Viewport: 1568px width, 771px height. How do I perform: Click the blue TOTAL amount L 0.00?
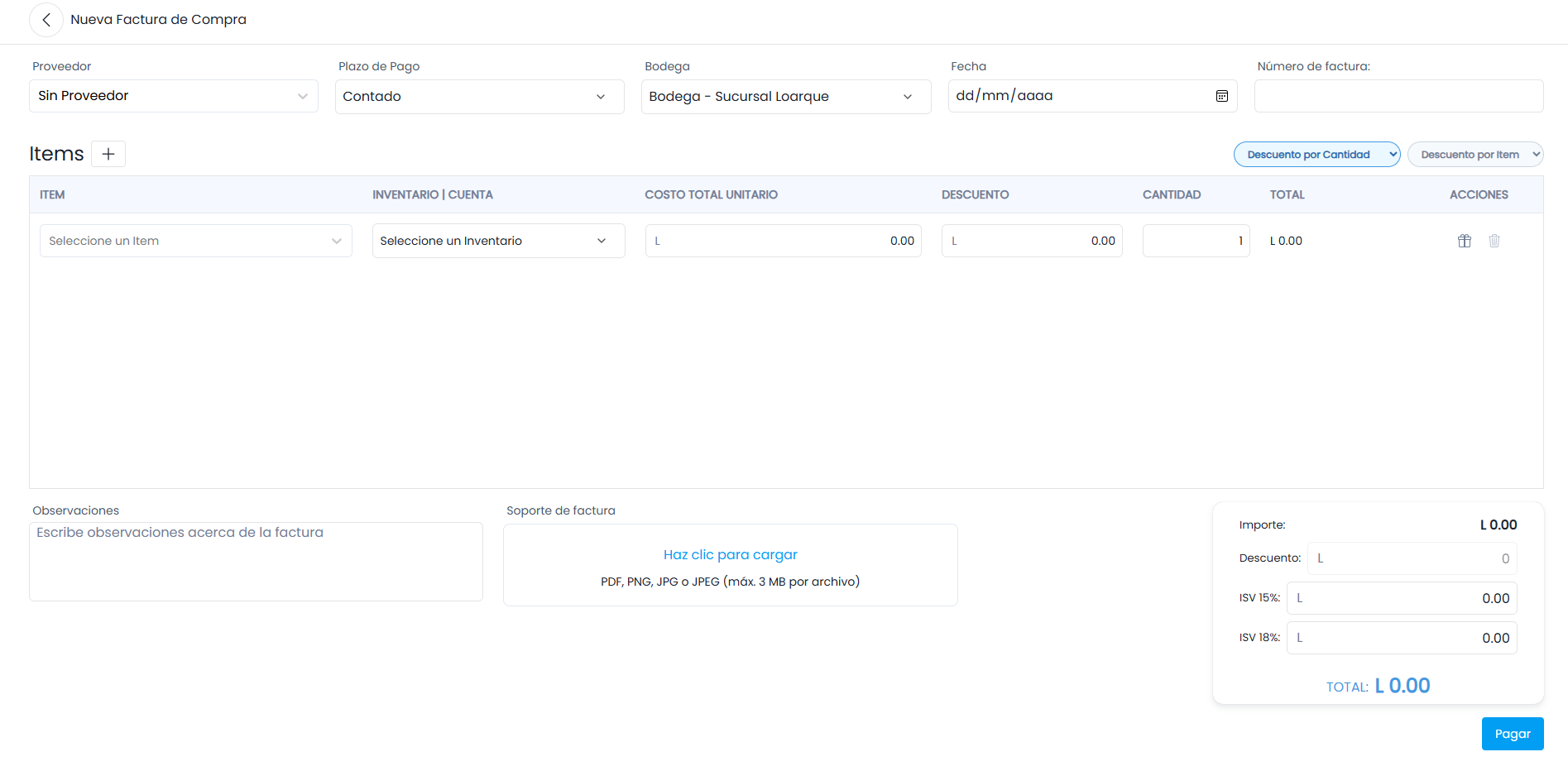tap(1403, 686)
